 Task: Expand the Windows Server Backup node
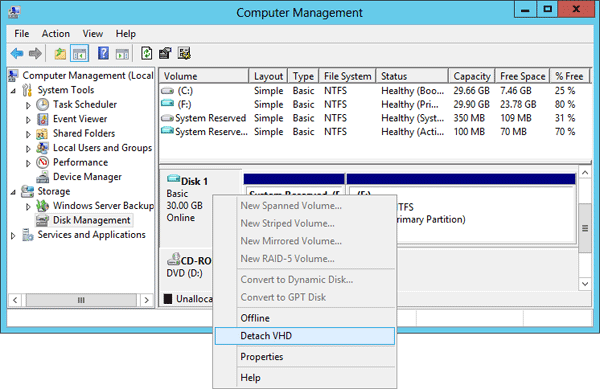coord(28,207)
